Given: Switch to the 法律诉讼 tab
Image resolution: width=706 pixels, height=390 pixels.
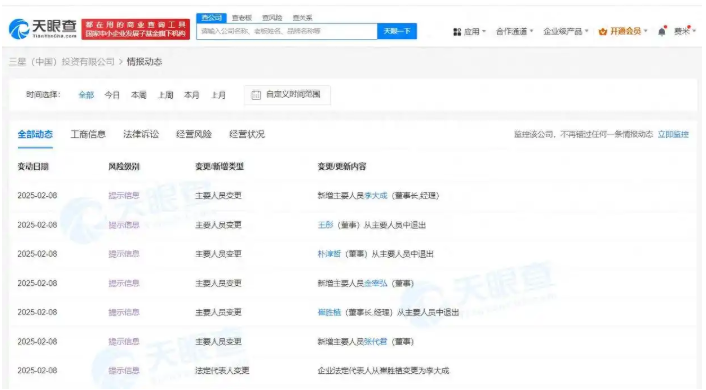Looking at the screenshot, I should pos(141,134).
